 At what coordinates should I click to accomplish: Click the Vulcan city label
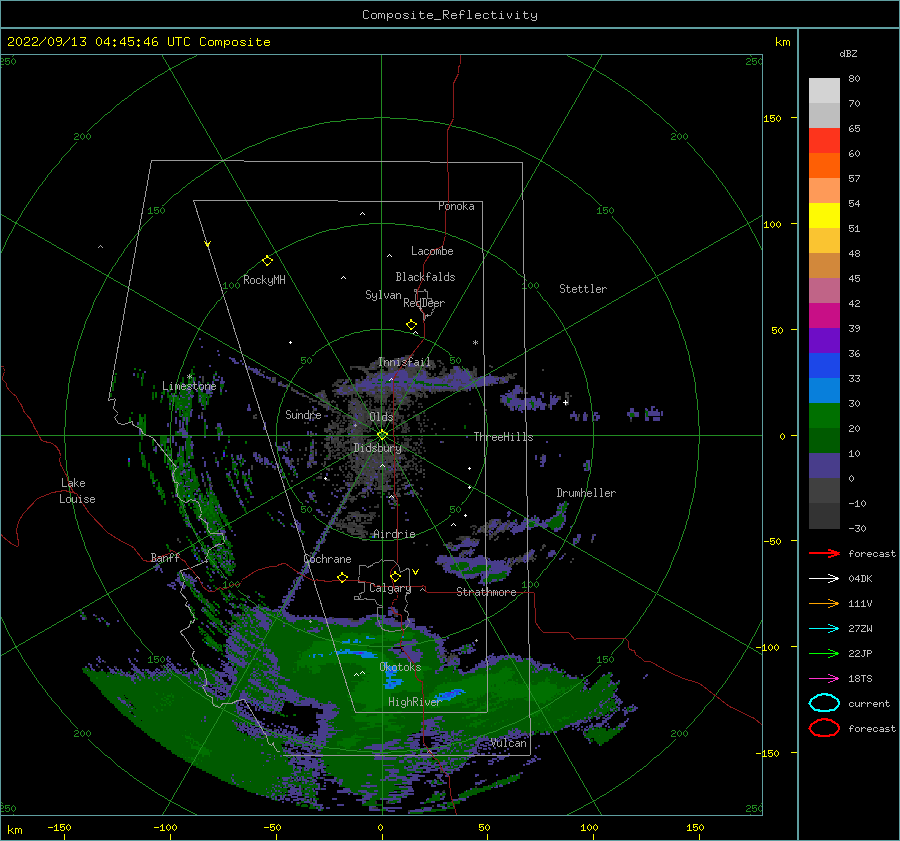(x=509, y=743)
